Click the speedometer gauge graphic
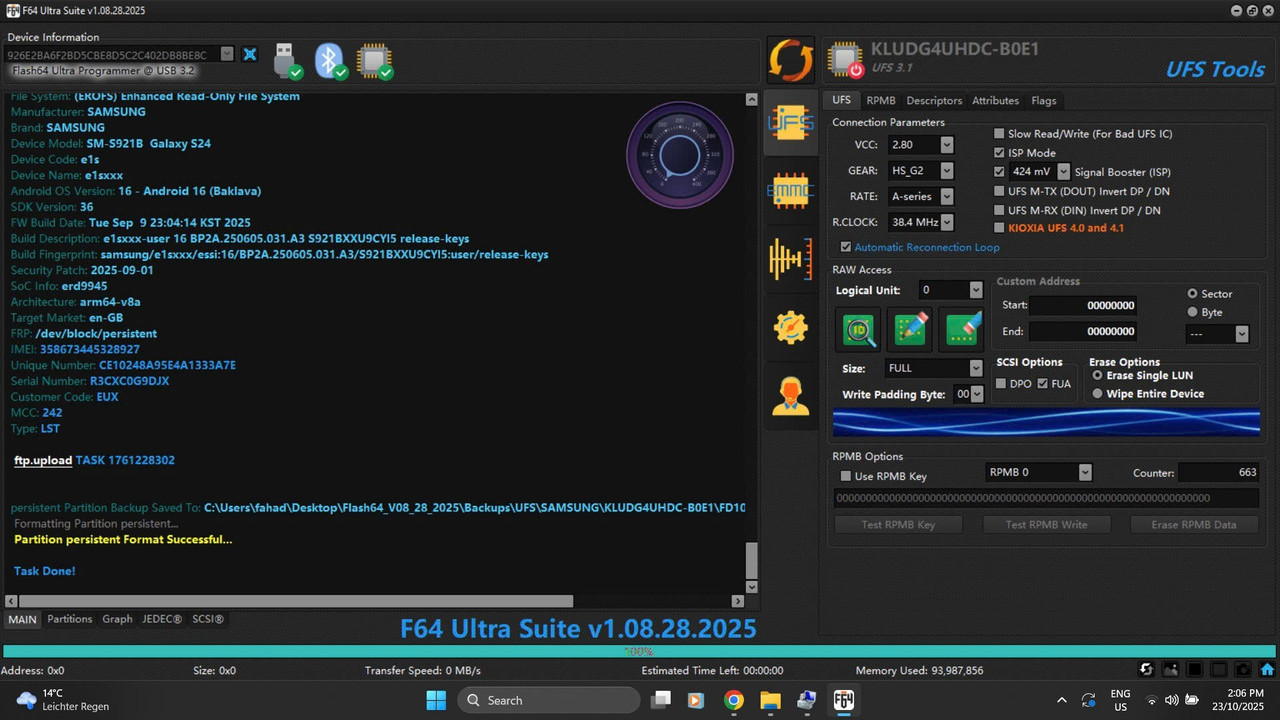Image resolution: width=1280 pixels, height=720 pixels. [680, 155]
